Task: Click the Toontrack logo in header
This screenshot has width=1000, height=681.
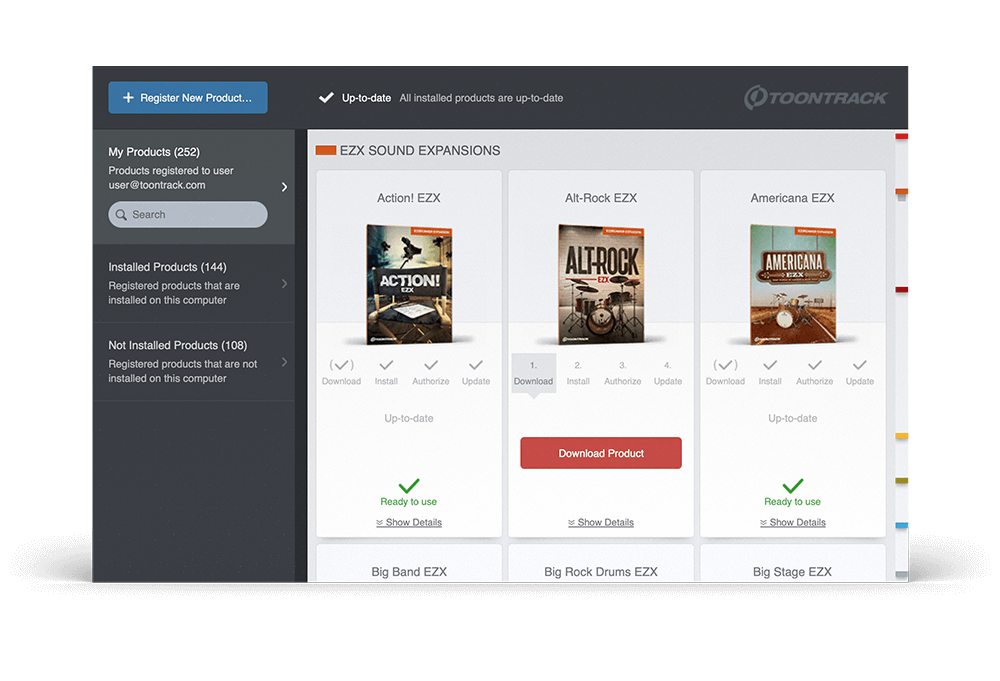Action: pos(815,98)
